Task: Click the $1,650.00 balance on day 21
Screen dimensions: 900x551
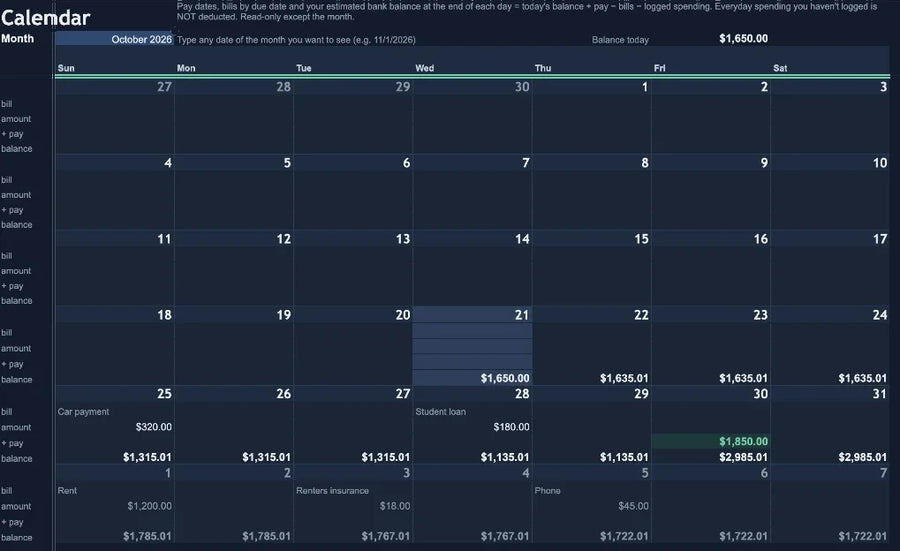Action: point(505,378)
